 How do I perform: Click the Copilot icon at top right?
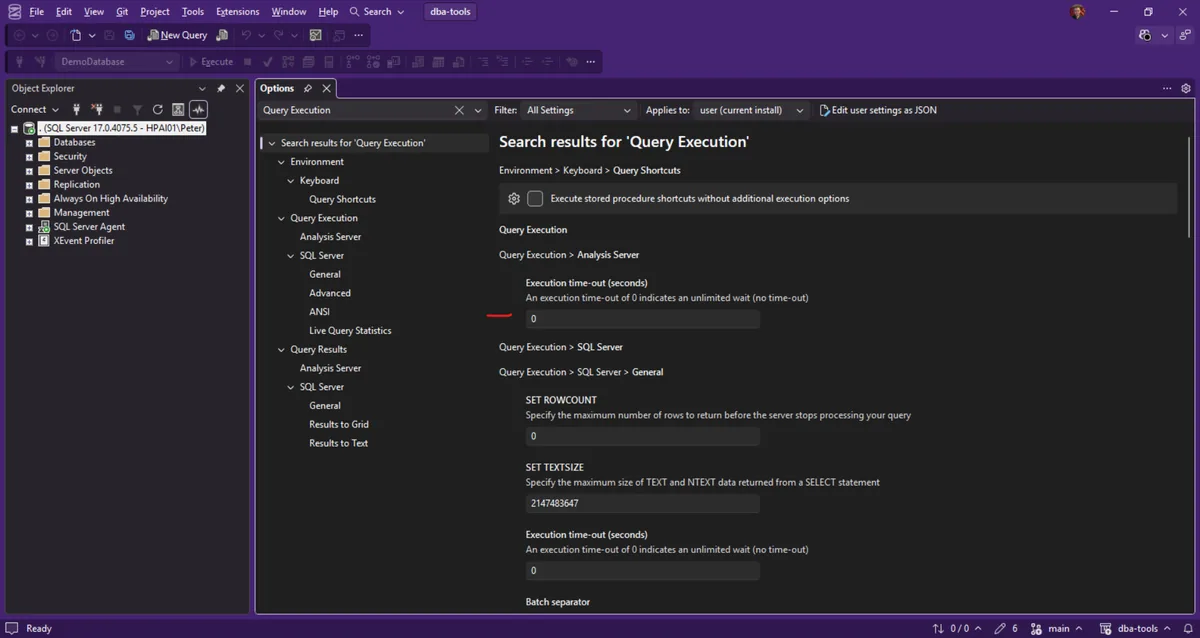tap(1145, 35)
